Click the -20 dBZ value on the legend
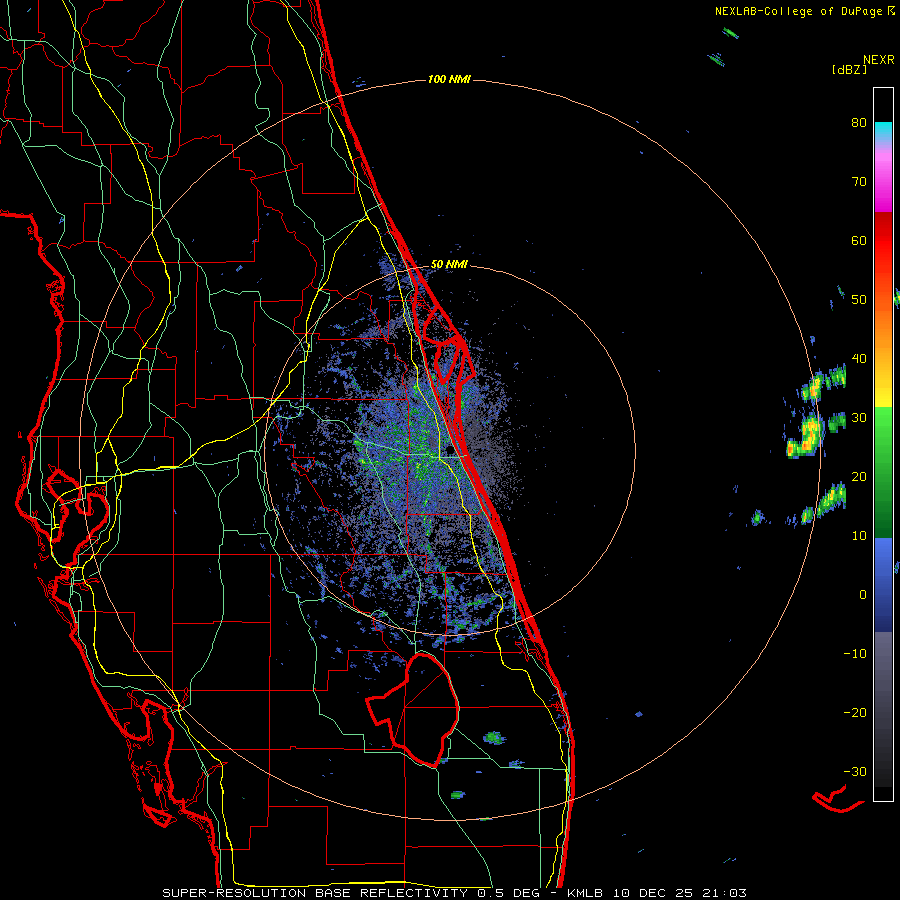 coord(855,712)
